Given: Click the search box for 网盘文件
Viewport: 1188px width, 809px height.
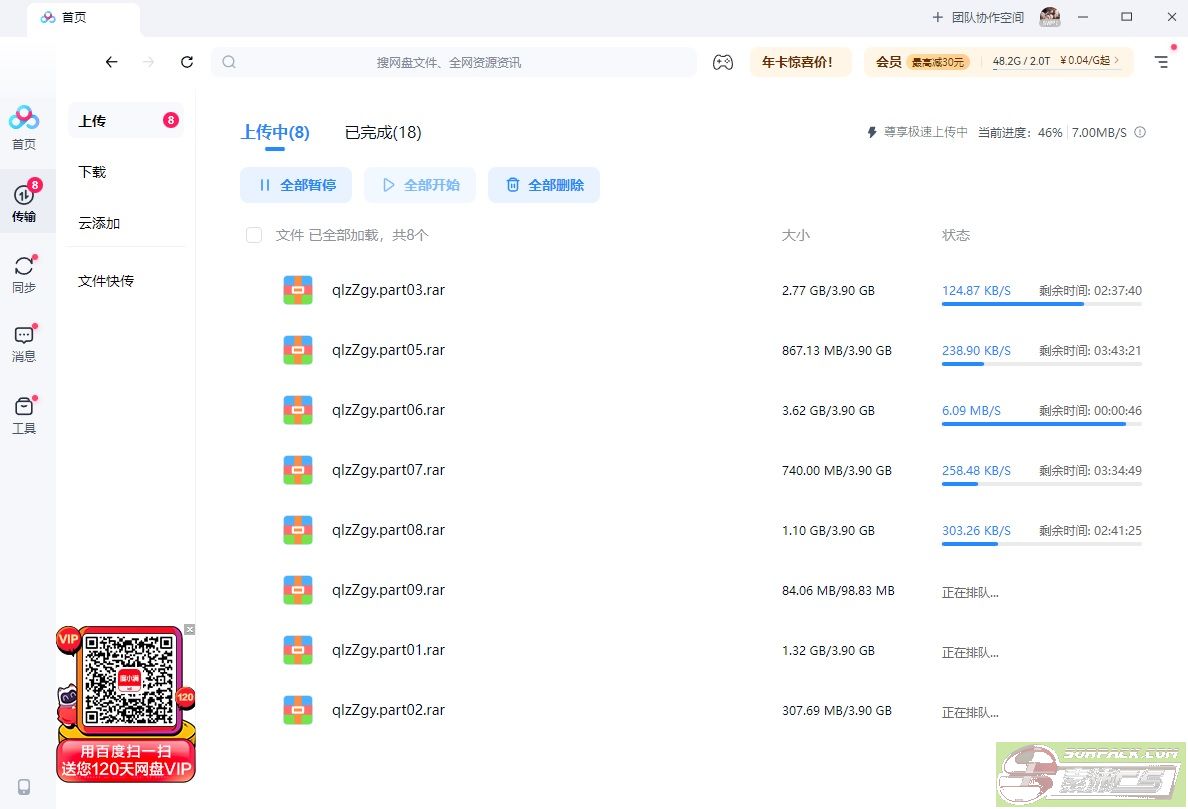Looking at the screenshot, I should (x=453, y=62).
